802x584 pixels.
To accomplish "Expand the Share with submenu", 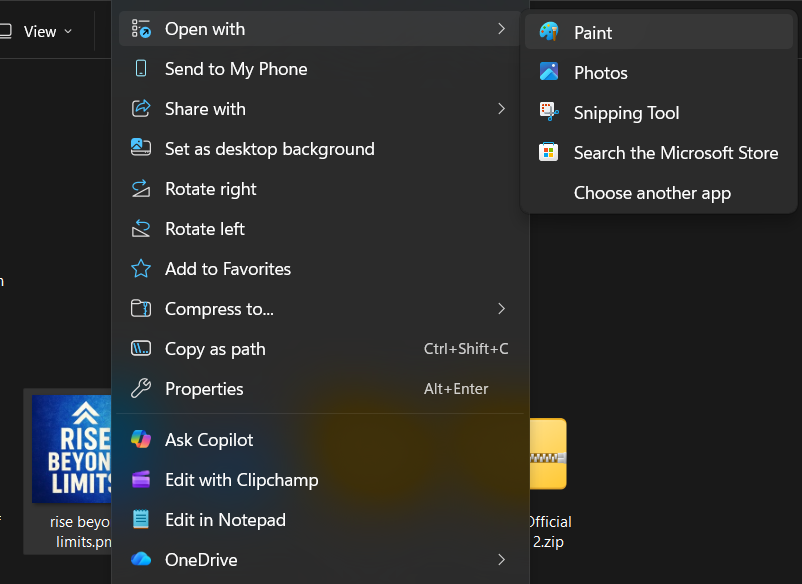I will click(x=502, y=109).
